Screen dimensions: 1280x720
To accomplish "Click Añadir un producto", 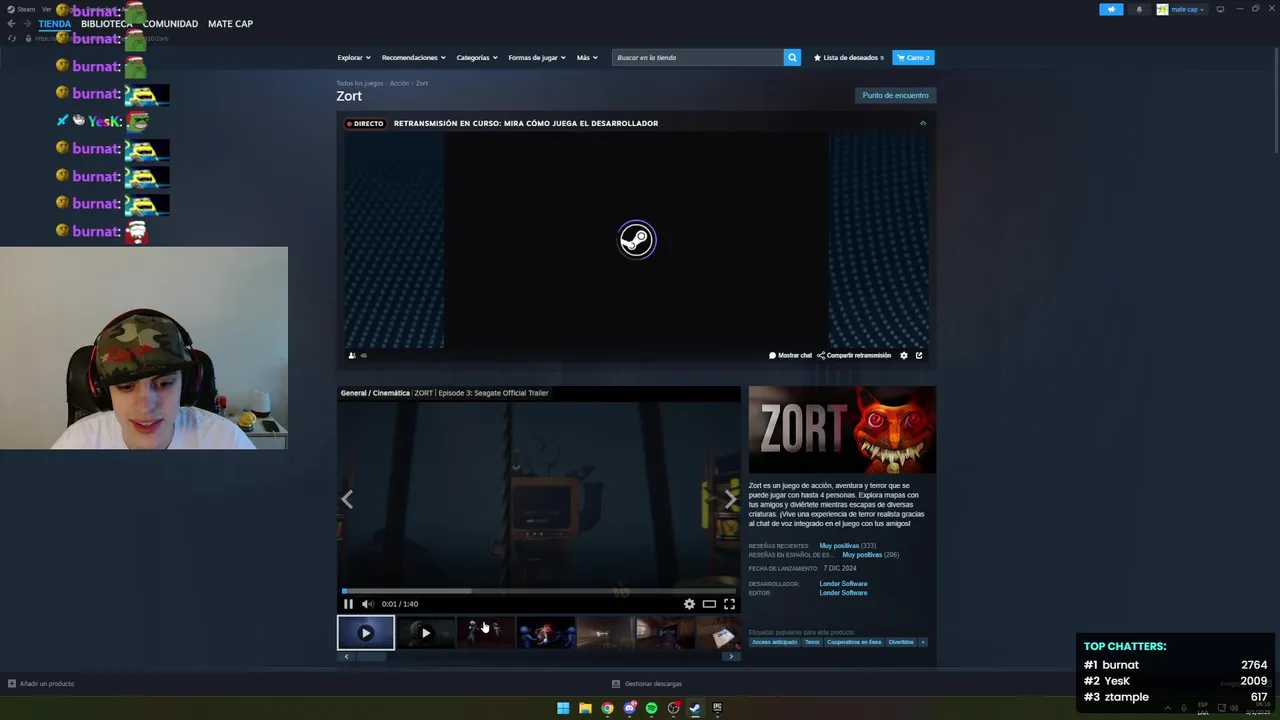I will point(41,684).
